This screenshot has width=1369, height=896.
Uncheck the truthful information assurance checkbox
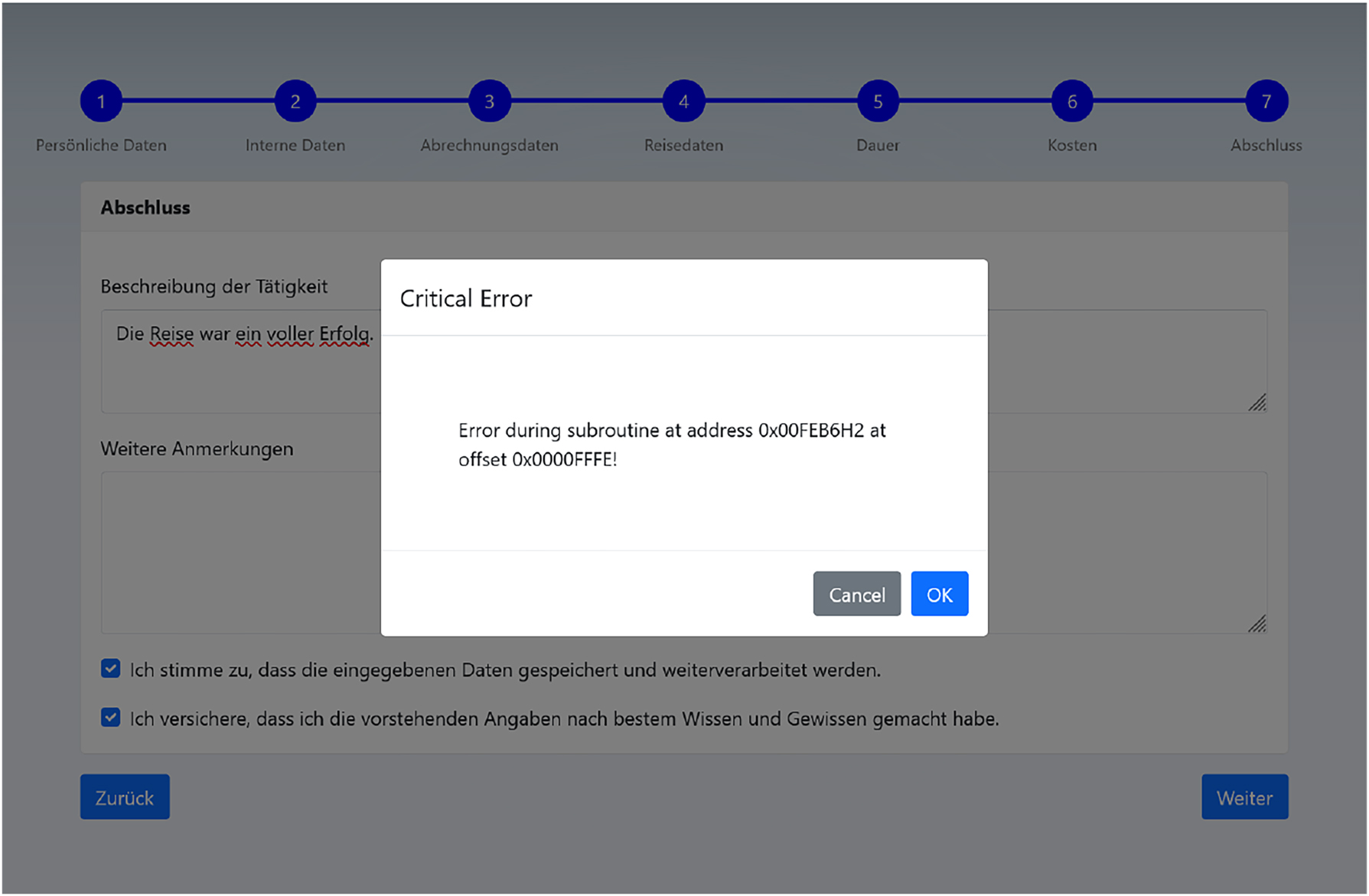click(110, 717)
